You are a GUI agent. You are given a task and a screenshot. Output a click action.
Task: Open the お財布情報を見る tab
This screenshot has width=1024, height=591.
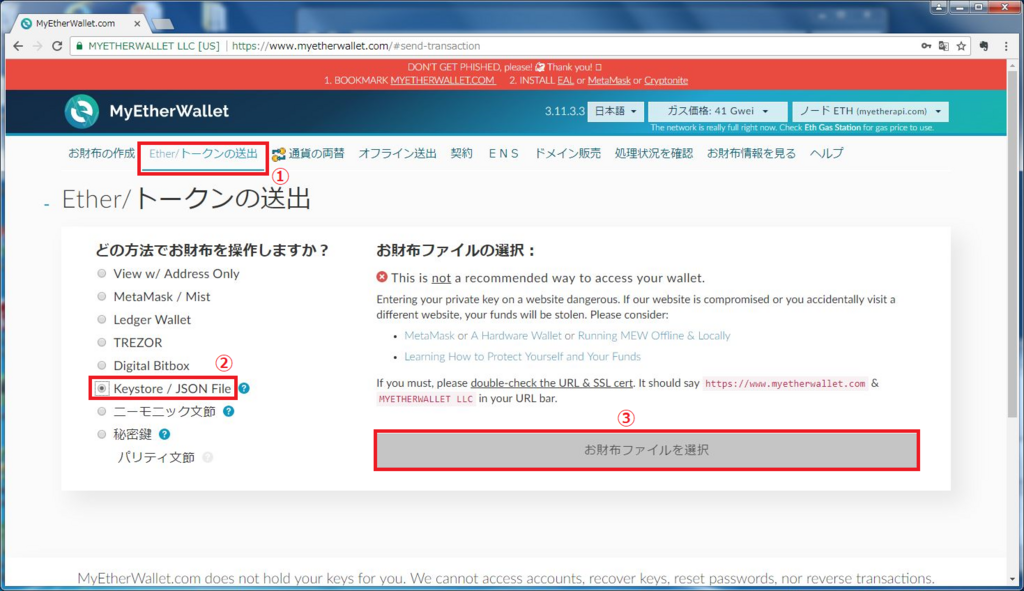click(751, 153)
